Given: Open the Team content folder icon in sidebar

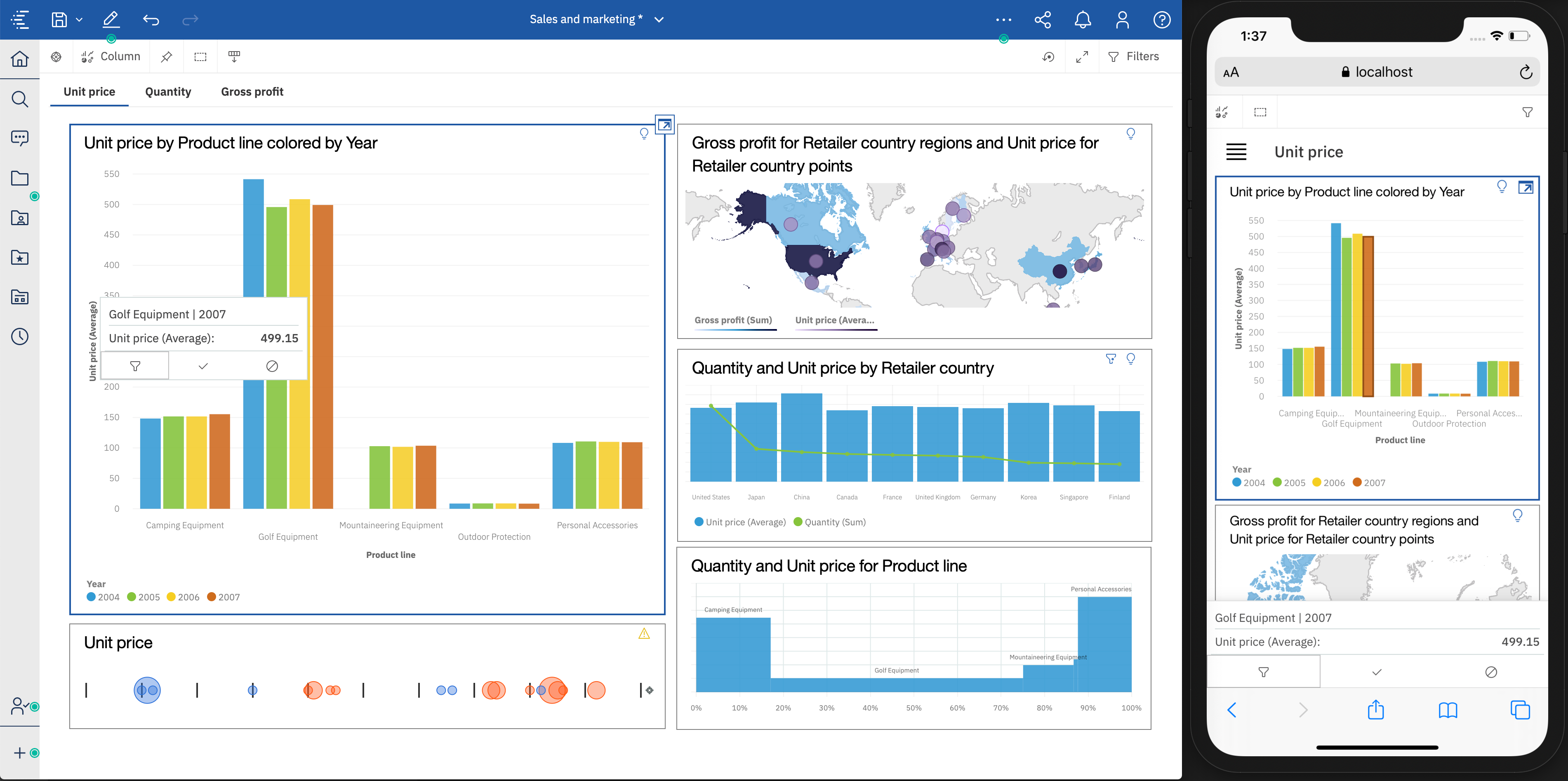Looking at the screenshot, I should click(20, 296).
